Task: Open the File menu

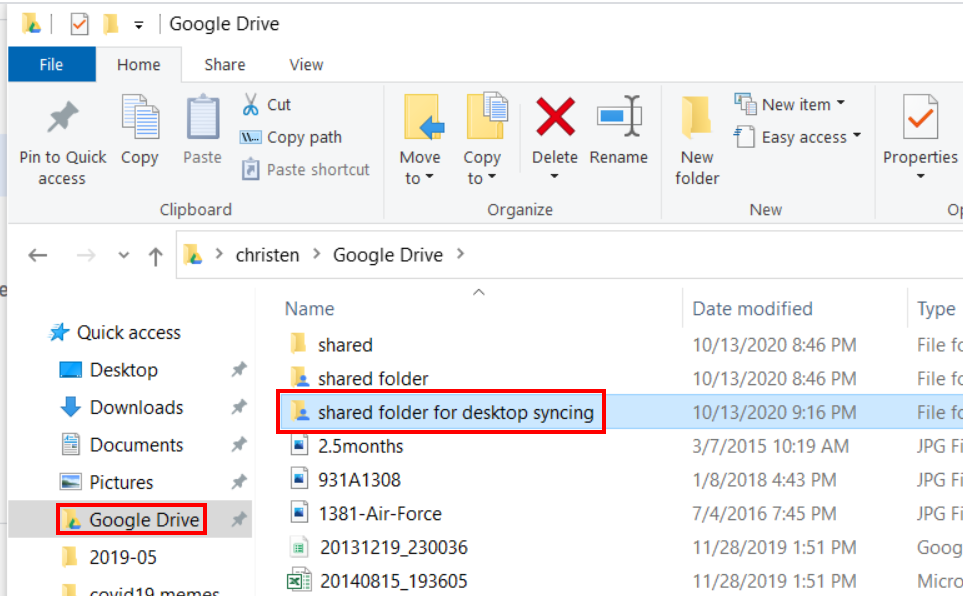Action: pyautogui.click(x=51, y=64)
